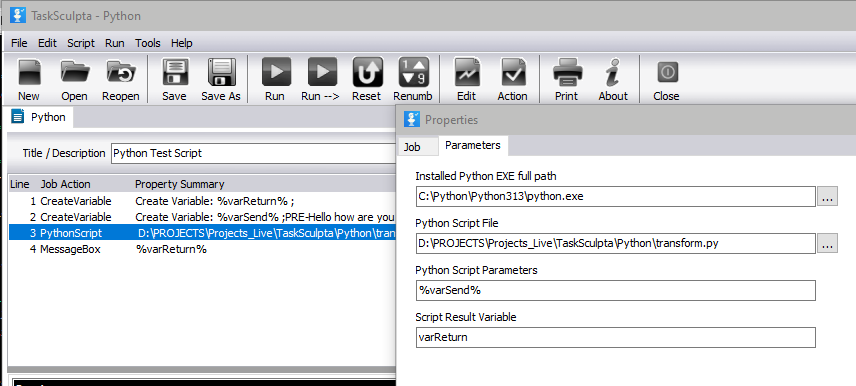
Task: Open the File menu
Action: [x=19, y=43]
